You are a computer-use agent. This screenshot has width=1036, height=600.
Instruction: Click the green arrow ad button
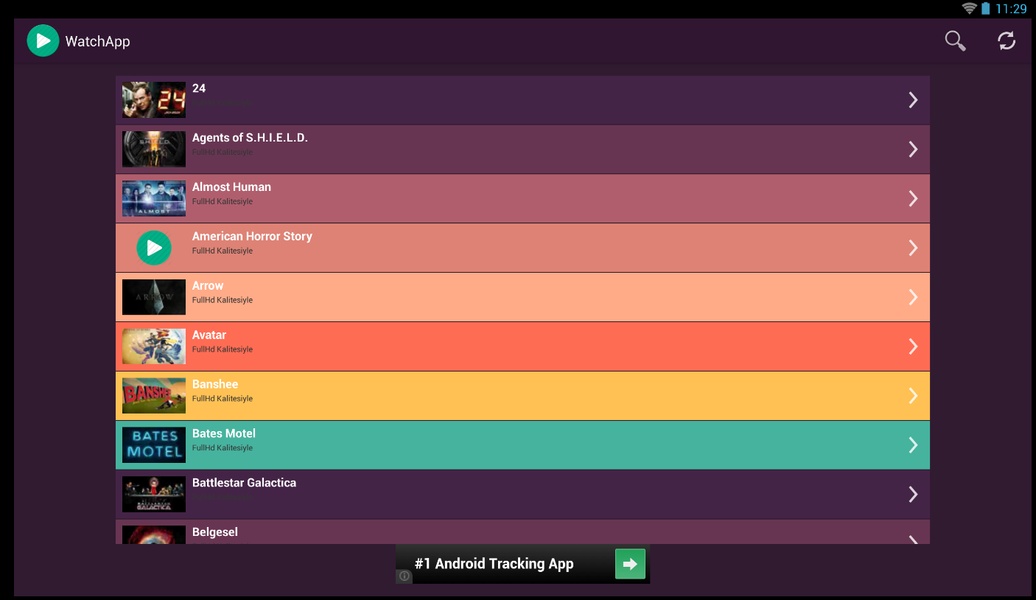pos(630,564)
